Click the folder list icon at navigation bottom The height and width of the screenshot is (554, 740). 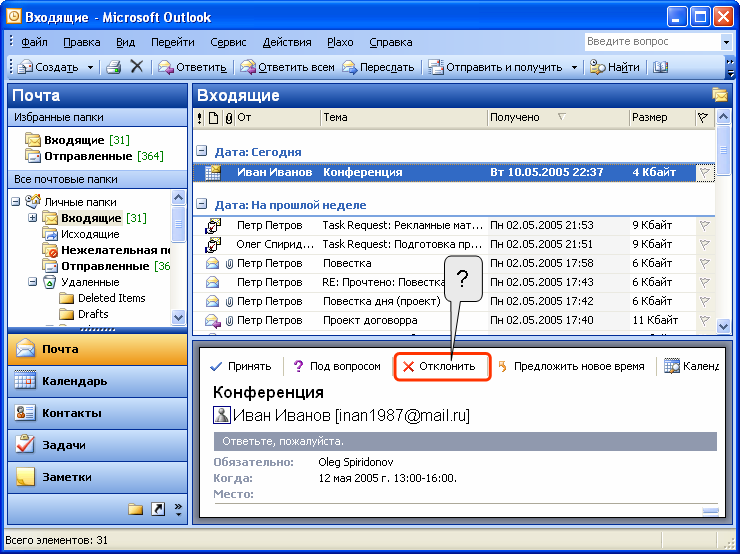tap(135, 509)
